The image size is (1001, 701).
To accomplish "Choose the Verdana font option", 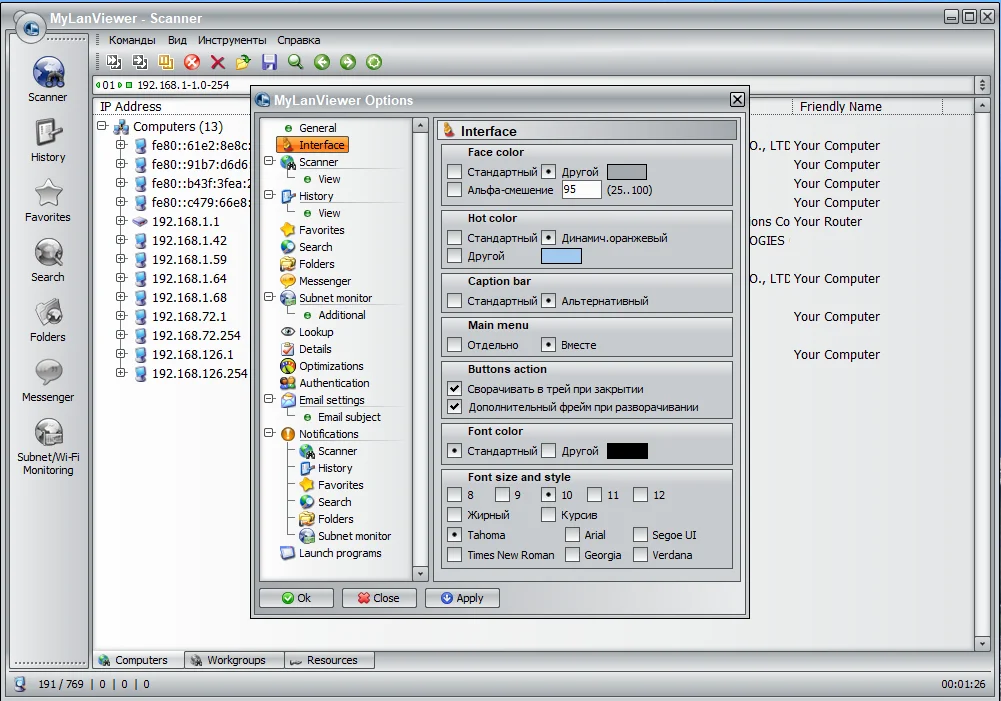I will (x=640, y=555).
